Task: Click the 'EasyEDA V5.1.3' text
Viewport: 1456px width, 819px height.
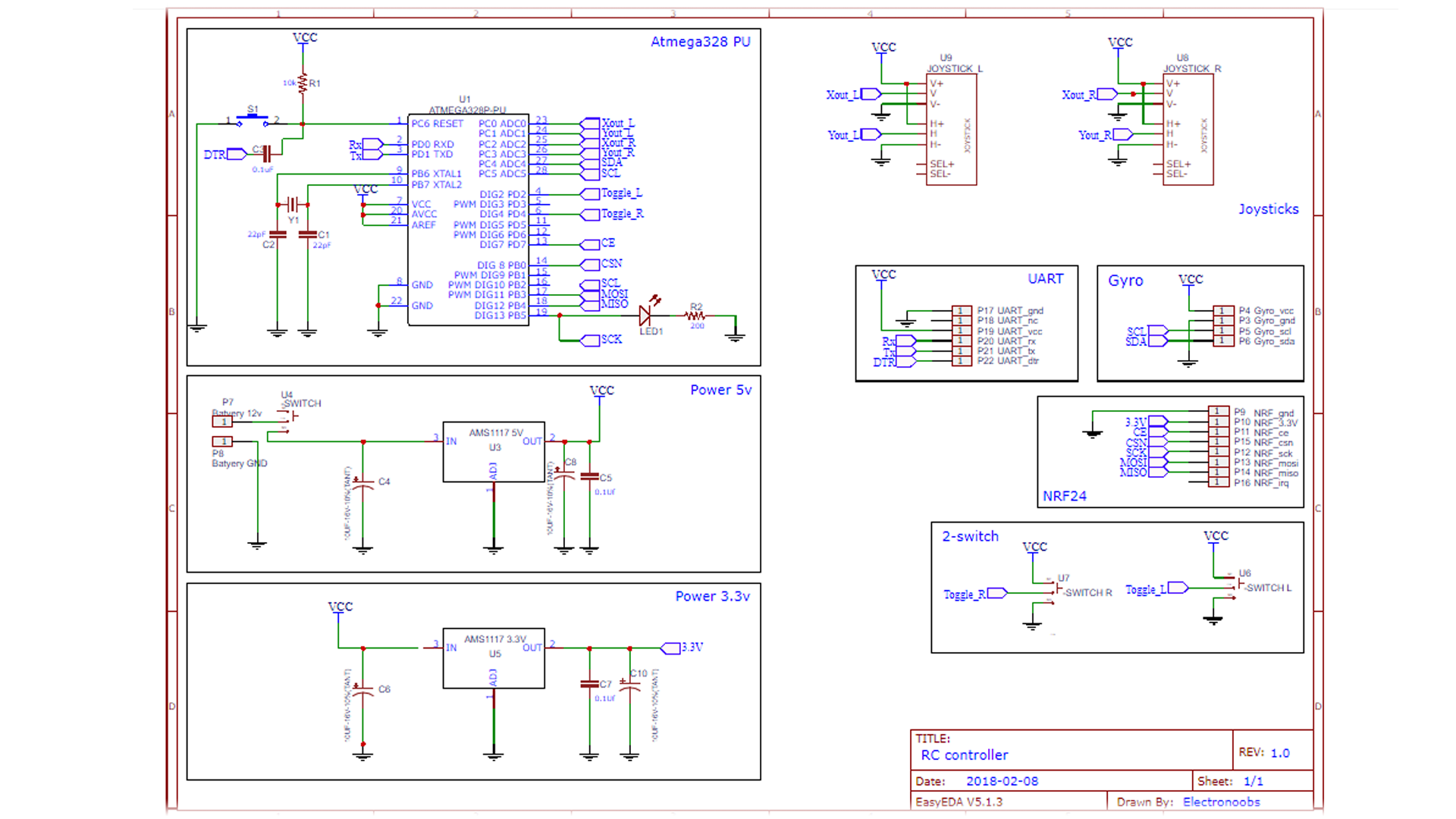Action: click(x=959, y=802)
